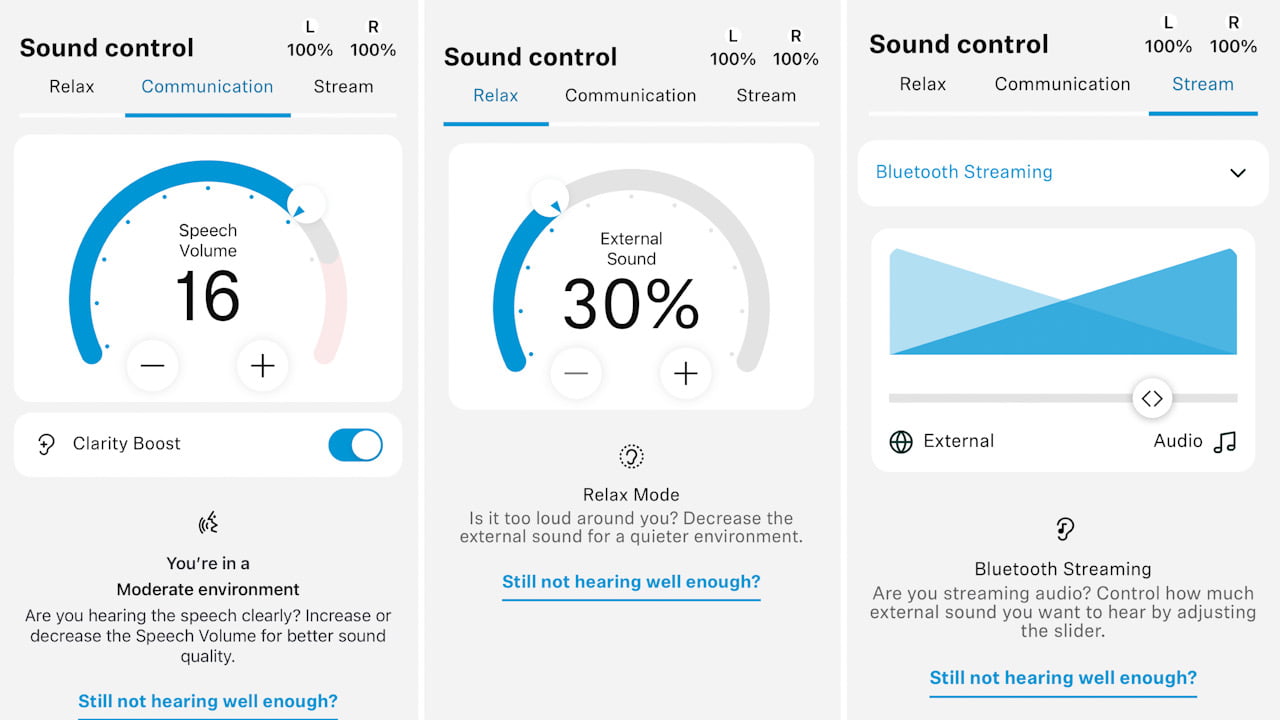Image resolution: width=1280 pixels, height=720 pixels.
Task: Select Communication tab in middle panel
Action: 630,96
